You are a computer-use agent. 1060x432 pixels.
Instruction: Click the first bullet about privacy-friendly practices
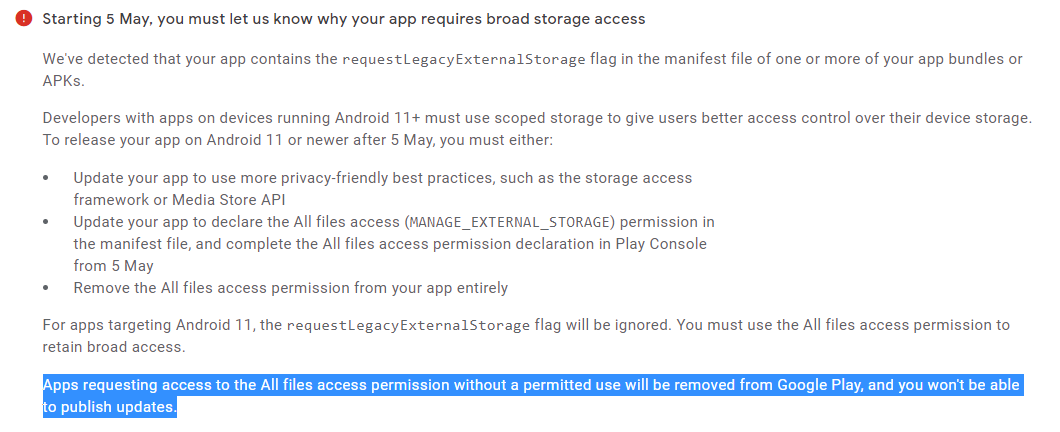coord(383,189)
